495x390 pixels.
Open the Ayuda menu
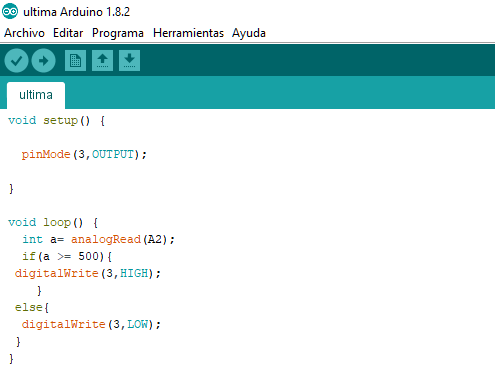click(249, 33)
